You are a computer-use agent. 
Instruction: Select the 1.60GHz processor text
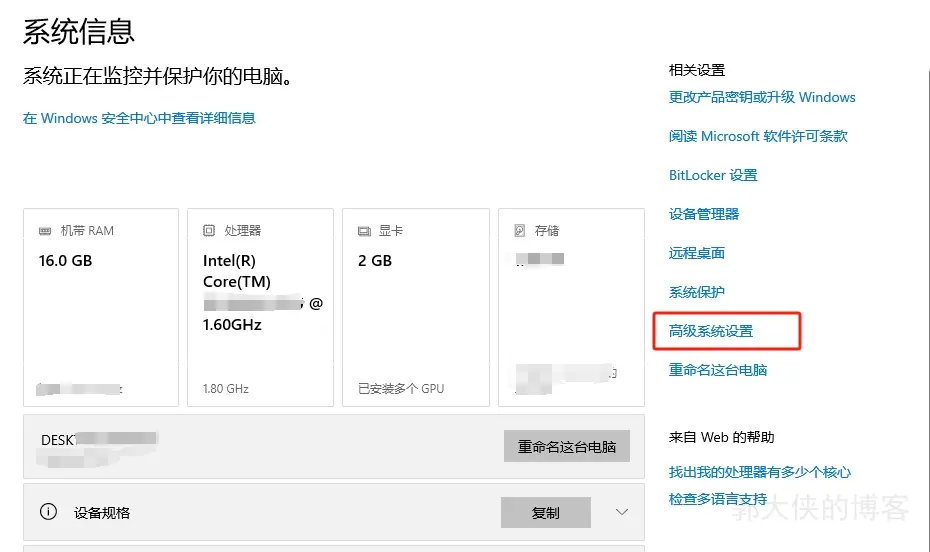click(x=232, y=325)
